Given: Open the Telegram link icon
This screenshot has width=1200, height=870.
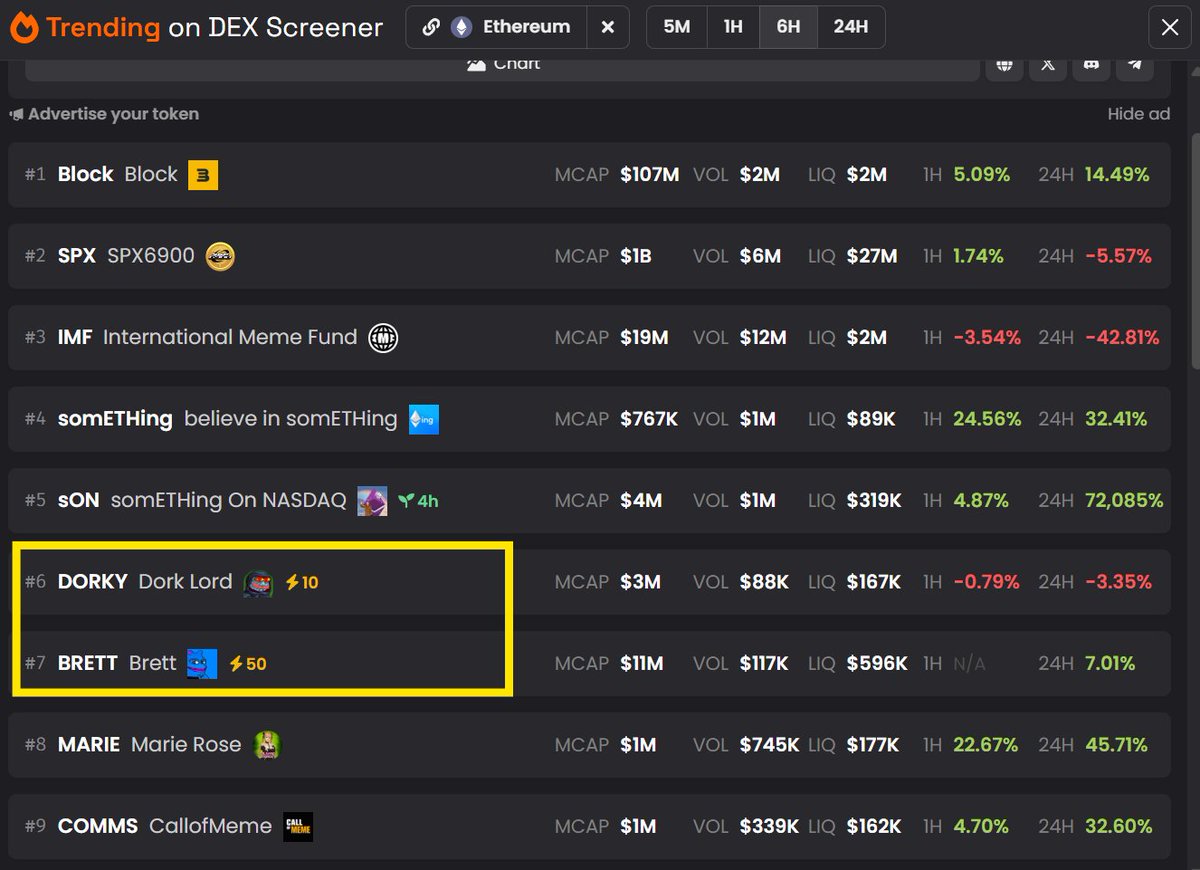Looking at the screenshot, I should point(1134,66).
